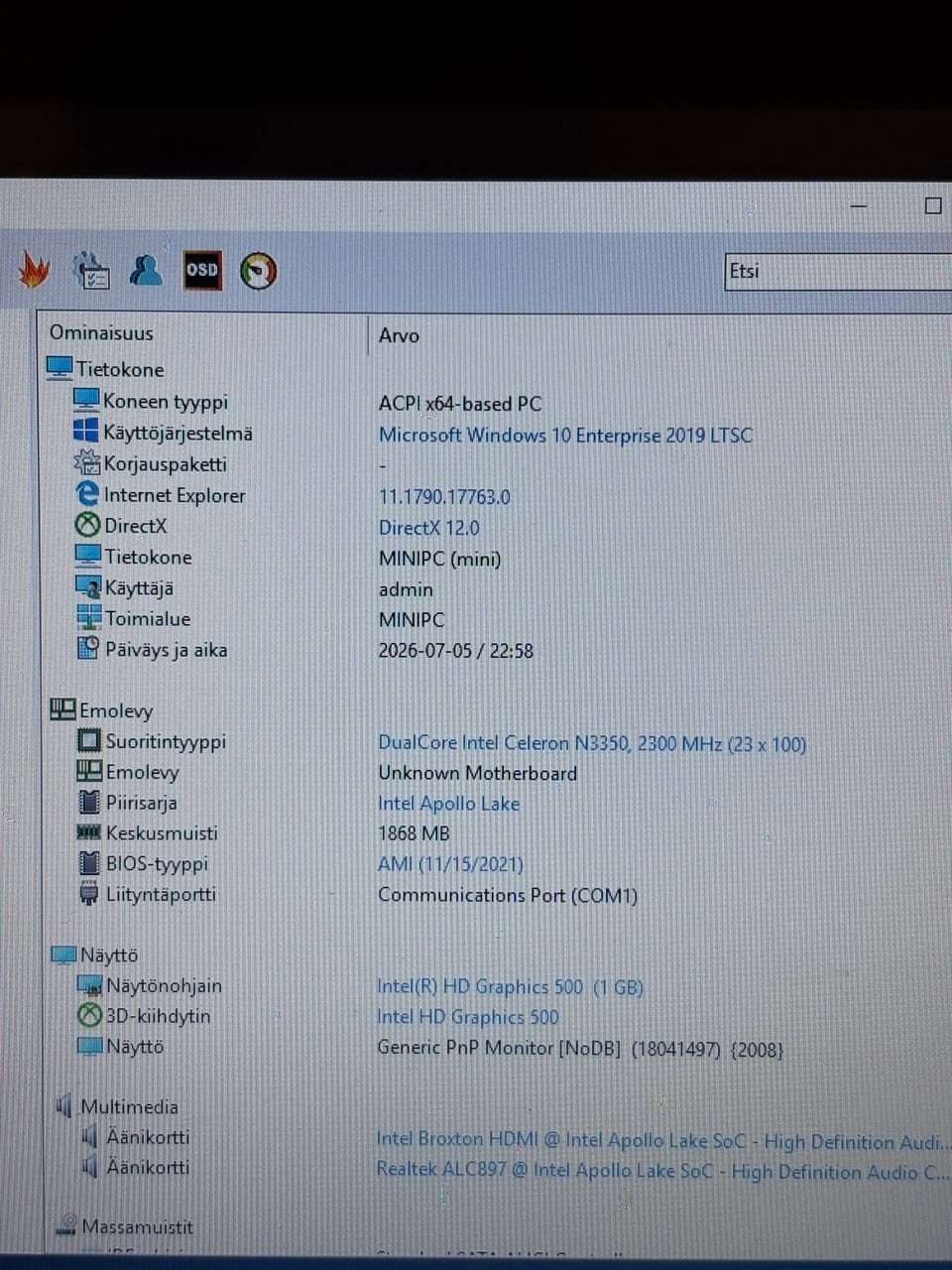Follow the Intel Apollo Lake chipset link
The width and height of the screenshot is (952, 1270).
point(448,804)
